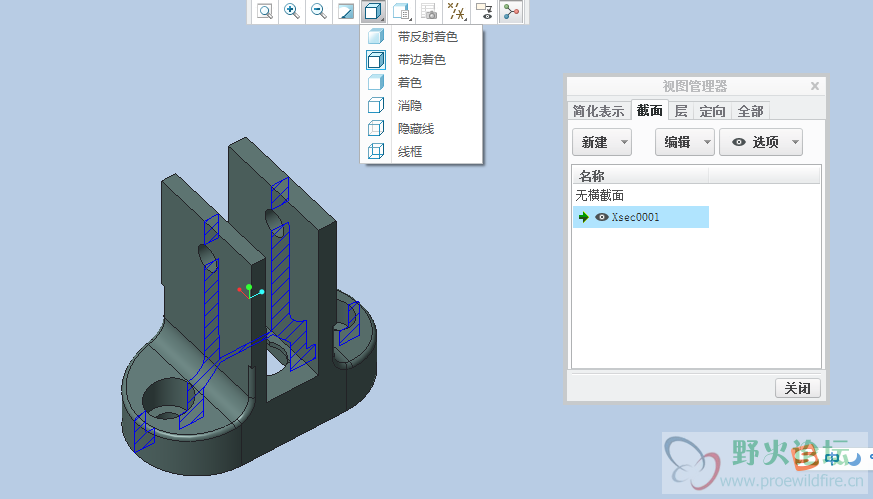Choose 带边着色 display style

click(421, 60)
